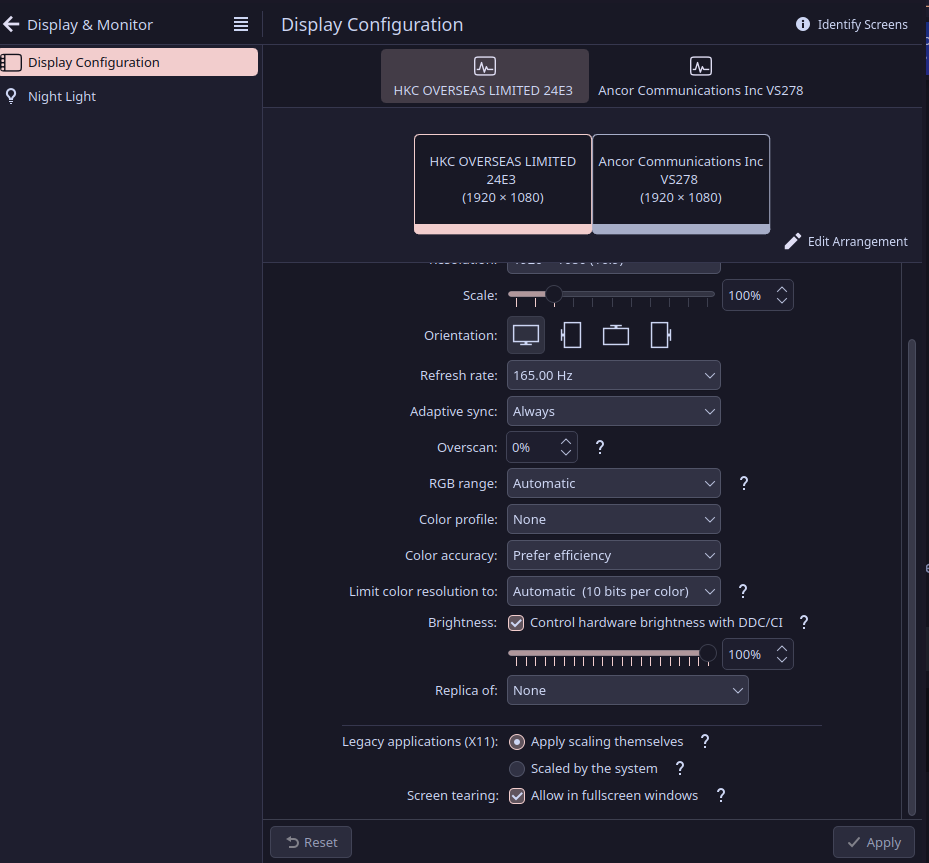This screenshot has width=929, height=863.
Task: Open Limit color resolution dropdown
Action: (614, 591)
